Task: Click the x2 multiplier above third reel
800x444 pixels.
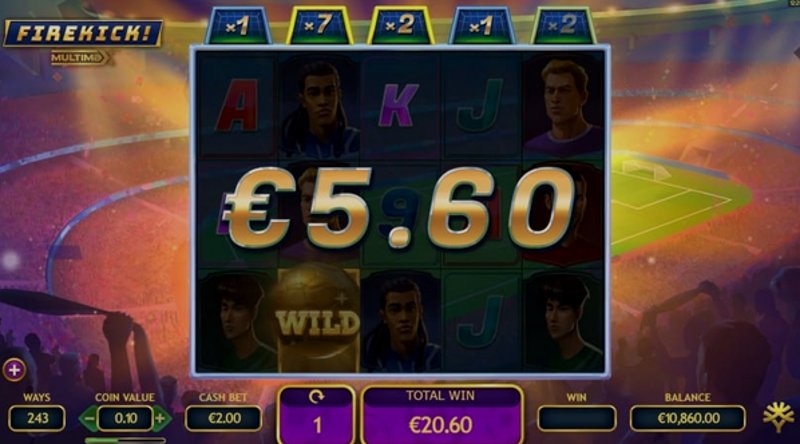Action: pyautogui.click(x=401, y=26)
